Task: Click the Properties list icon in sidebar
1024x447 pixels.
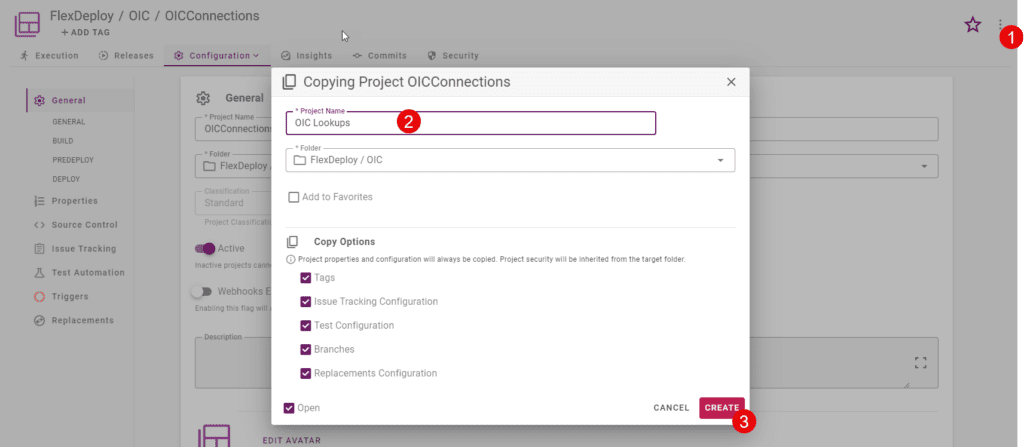Action: [39, 201]
